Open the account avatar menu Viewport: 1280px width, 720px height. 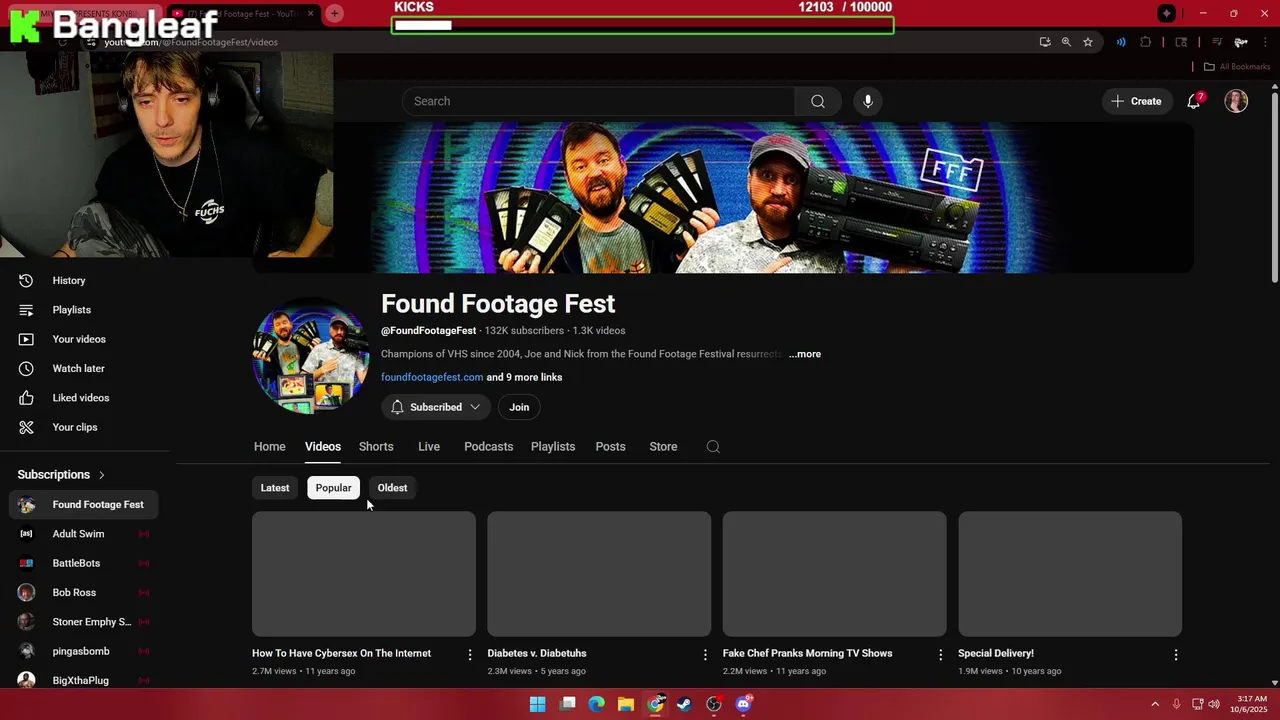click(1236, 101)
